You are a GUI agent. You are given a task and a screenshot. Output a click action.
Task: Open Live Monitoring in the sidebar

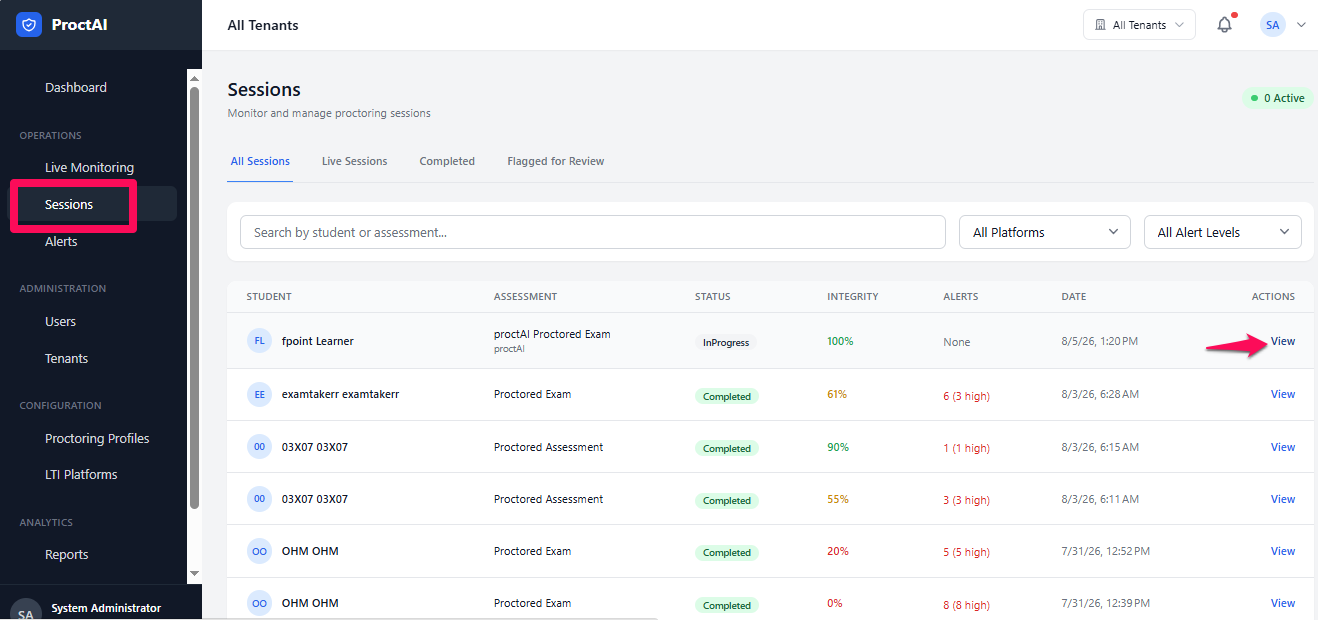coord(89,167)
